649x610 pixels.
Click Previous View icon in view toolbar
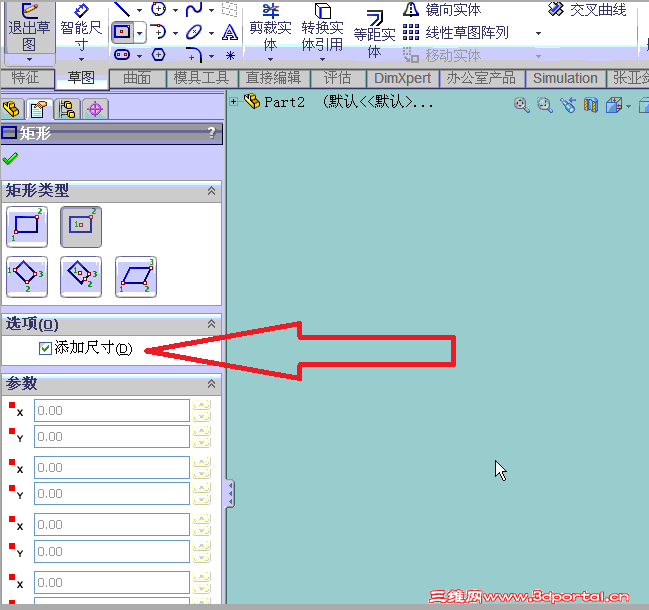click(568, 105)
